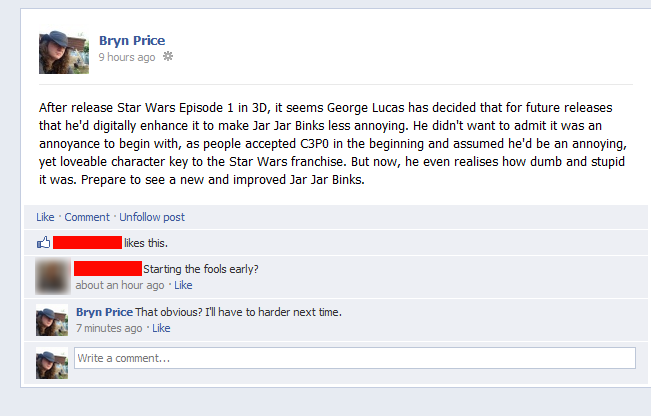651x416 pixels.
Task: Click the "7 minutes ago" timestamp
Action: coord(109,328)
